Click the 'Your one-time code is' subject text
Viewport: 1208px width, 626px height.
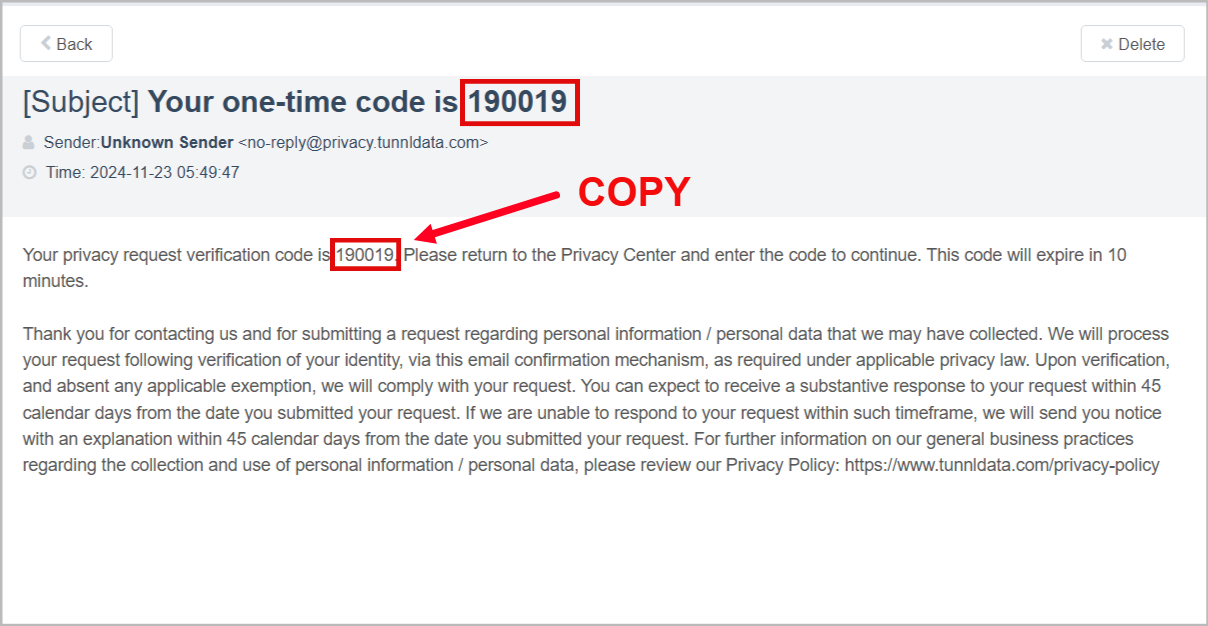click(x=304, y=102)
